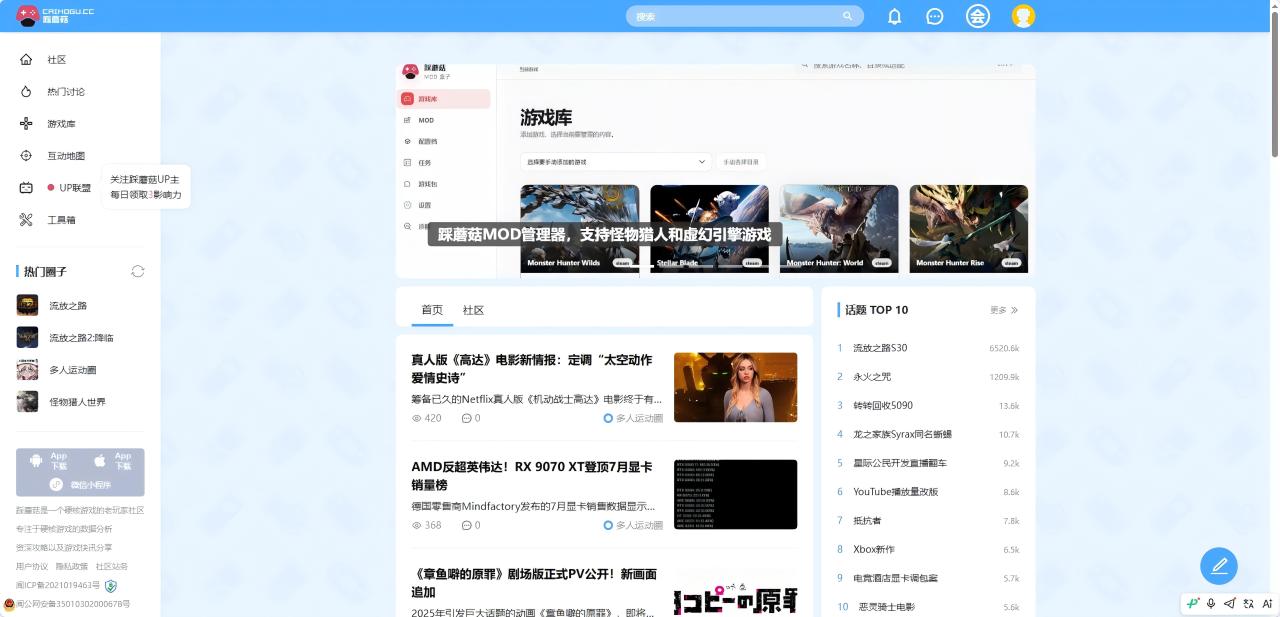Open 游戏库 in the sidebar
This screenshot has height=617, width=1280.
(x=61, y=124)
